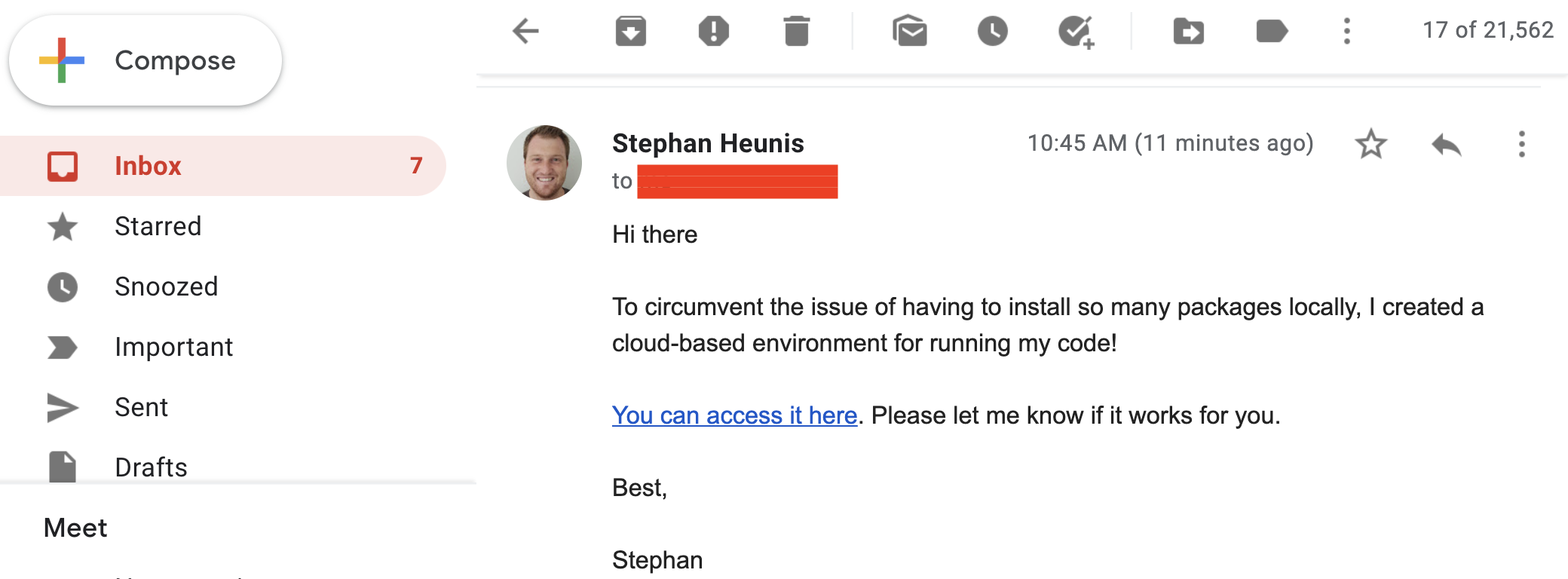Mark the email as unread
This screenshot has height=579, width=1568.
(x=910, y=31)
